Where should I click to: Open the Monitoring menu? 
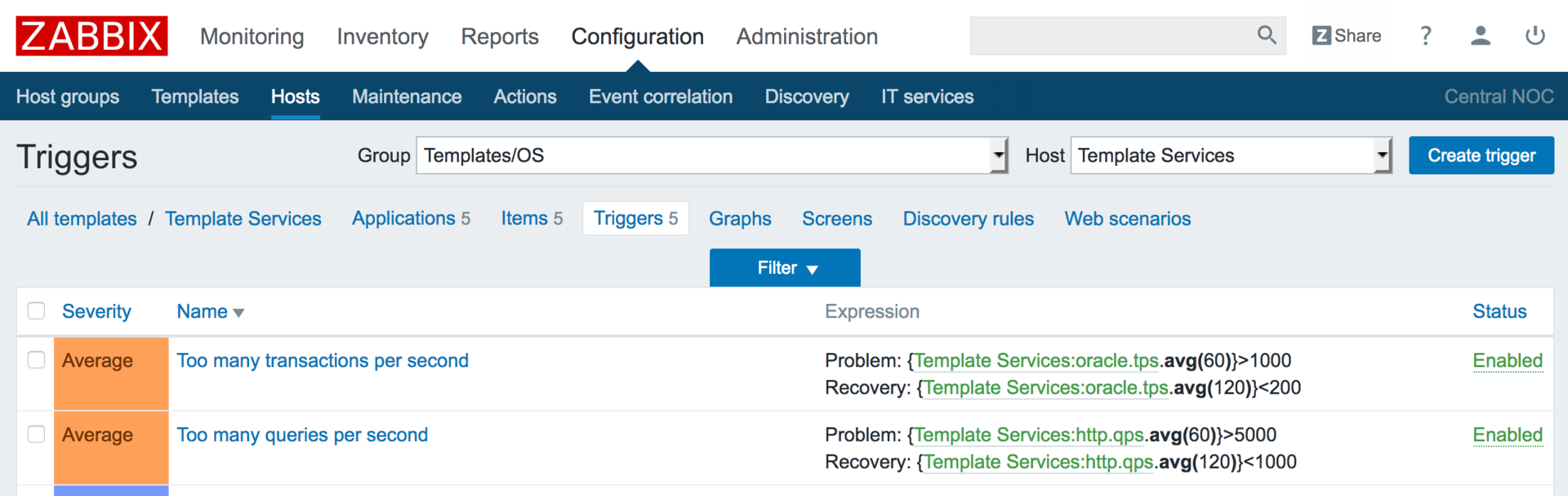click(x=252, y=37)
